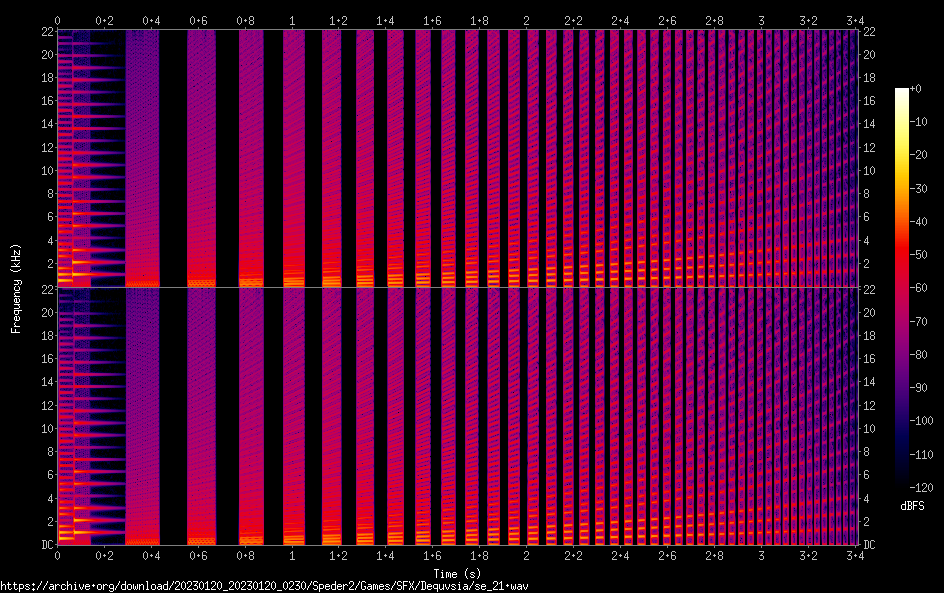
Task: Click the 0.4 tick on the bottom time axis
Action: point(151,555)
